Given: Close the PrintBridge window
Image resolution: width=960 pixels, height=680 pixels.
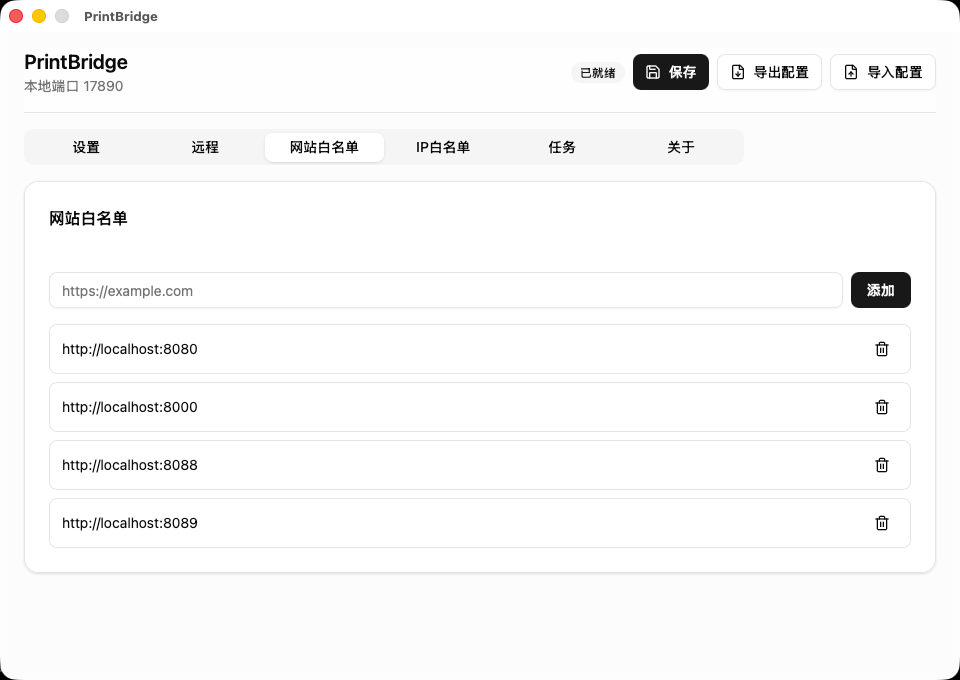Looking at the screenshot, I should 16,17.
